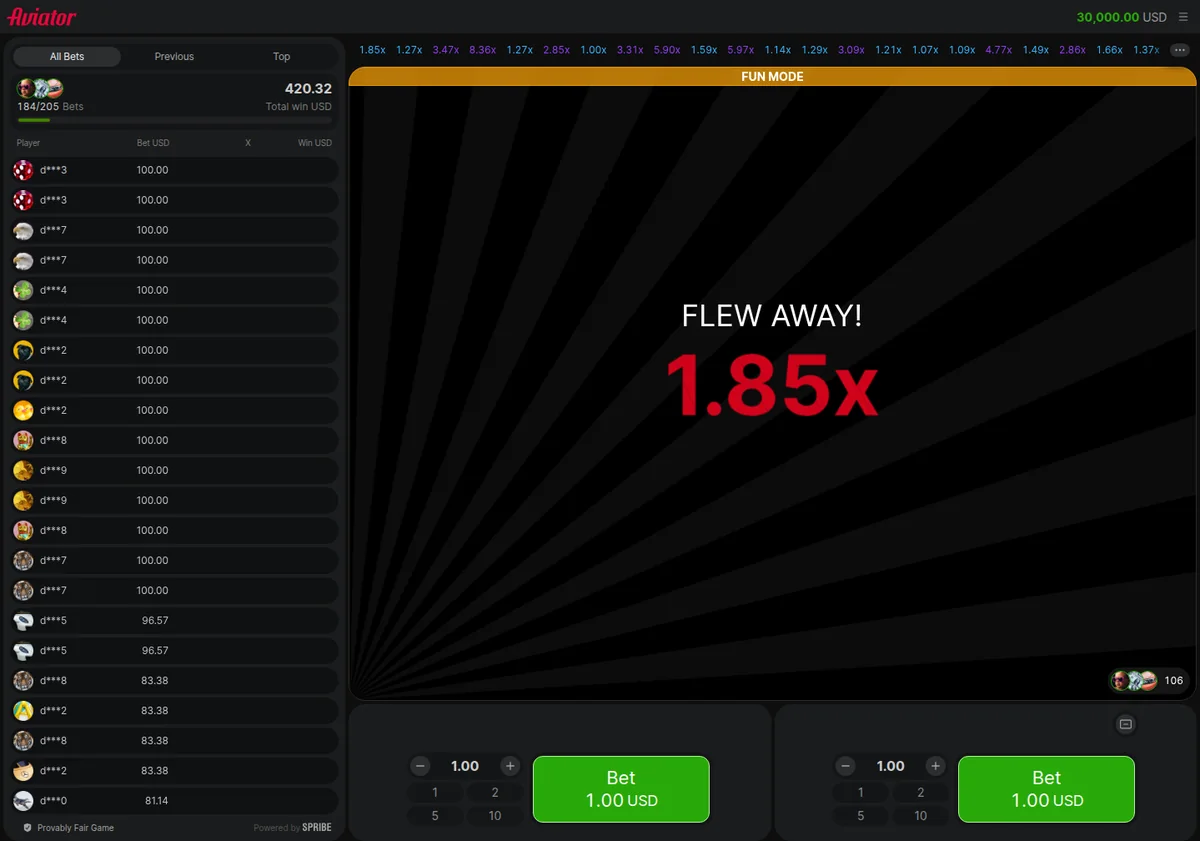Remove the second bet panel with its minus icon
Image resolution: width=1200 pixels, height=841 pixels.
[x=1126, y=724]
